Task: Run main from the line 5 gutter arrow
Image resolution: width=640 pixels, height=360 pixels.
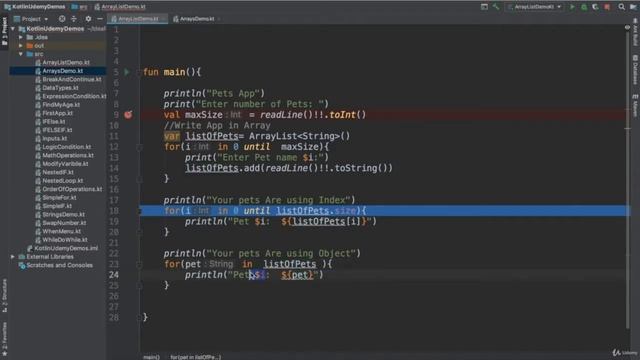Action: pyautogui.click(x=127, y=72)
